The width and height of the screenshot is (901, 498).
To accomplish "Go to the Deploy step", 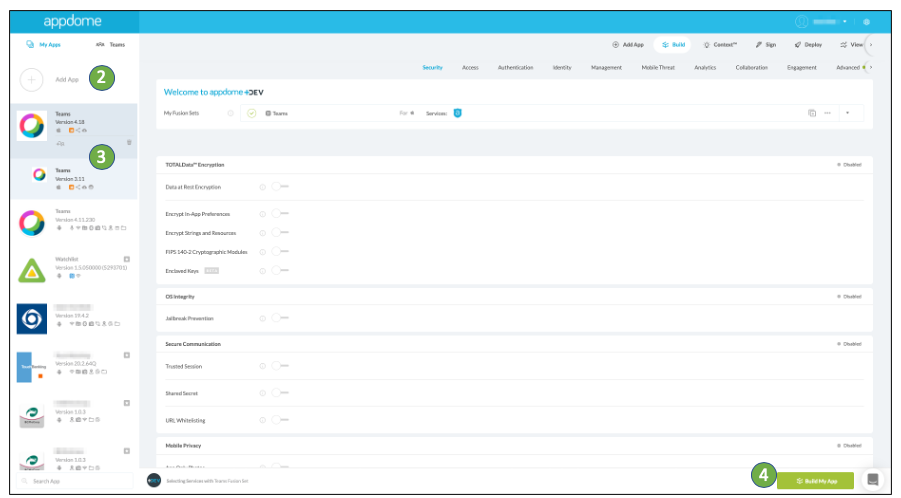I will click(808, 45).
